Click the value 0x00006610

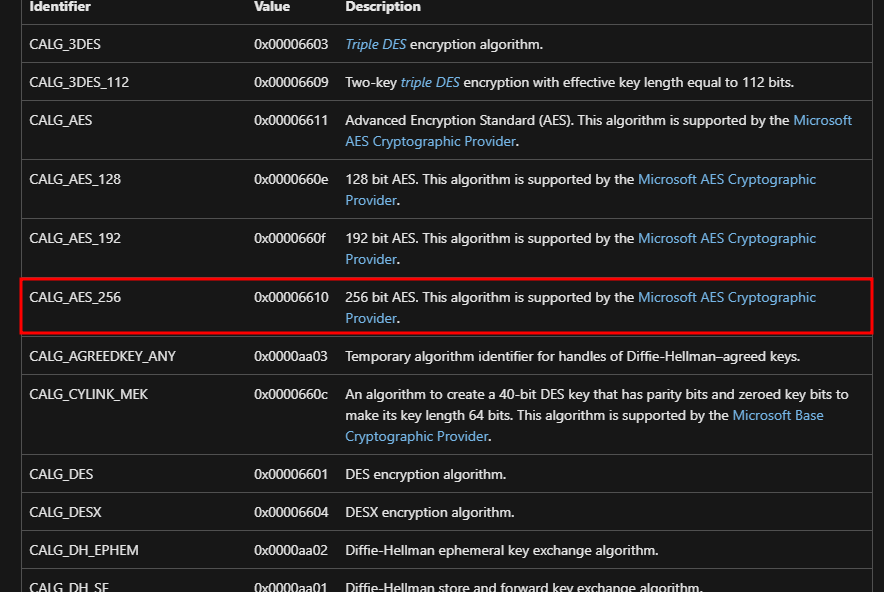coord(291,298)
